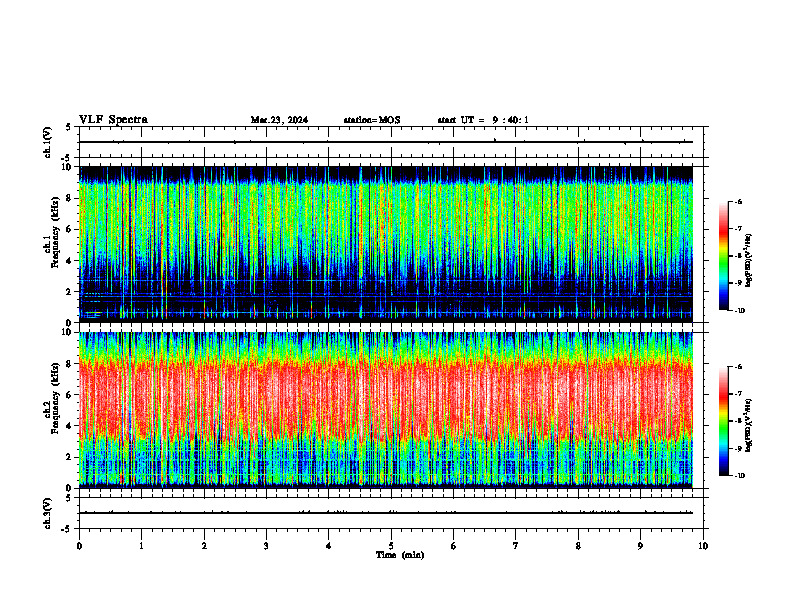Click the "ch.3(V)" waveform axis label
Screen dimensions: 792x612
[48, 513]
